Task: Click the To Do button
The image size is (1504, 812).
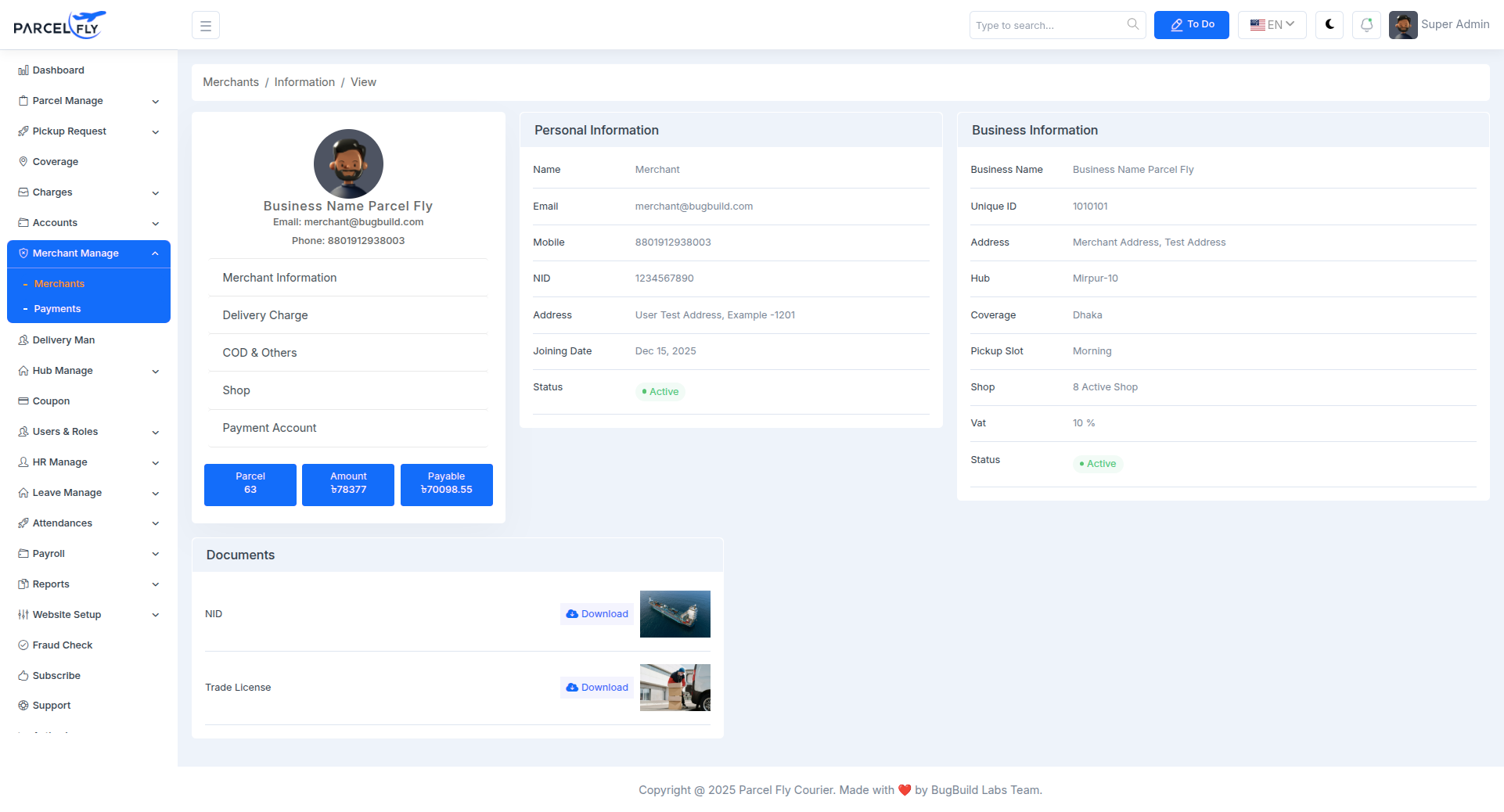Action: click(x=1191, y=25)
